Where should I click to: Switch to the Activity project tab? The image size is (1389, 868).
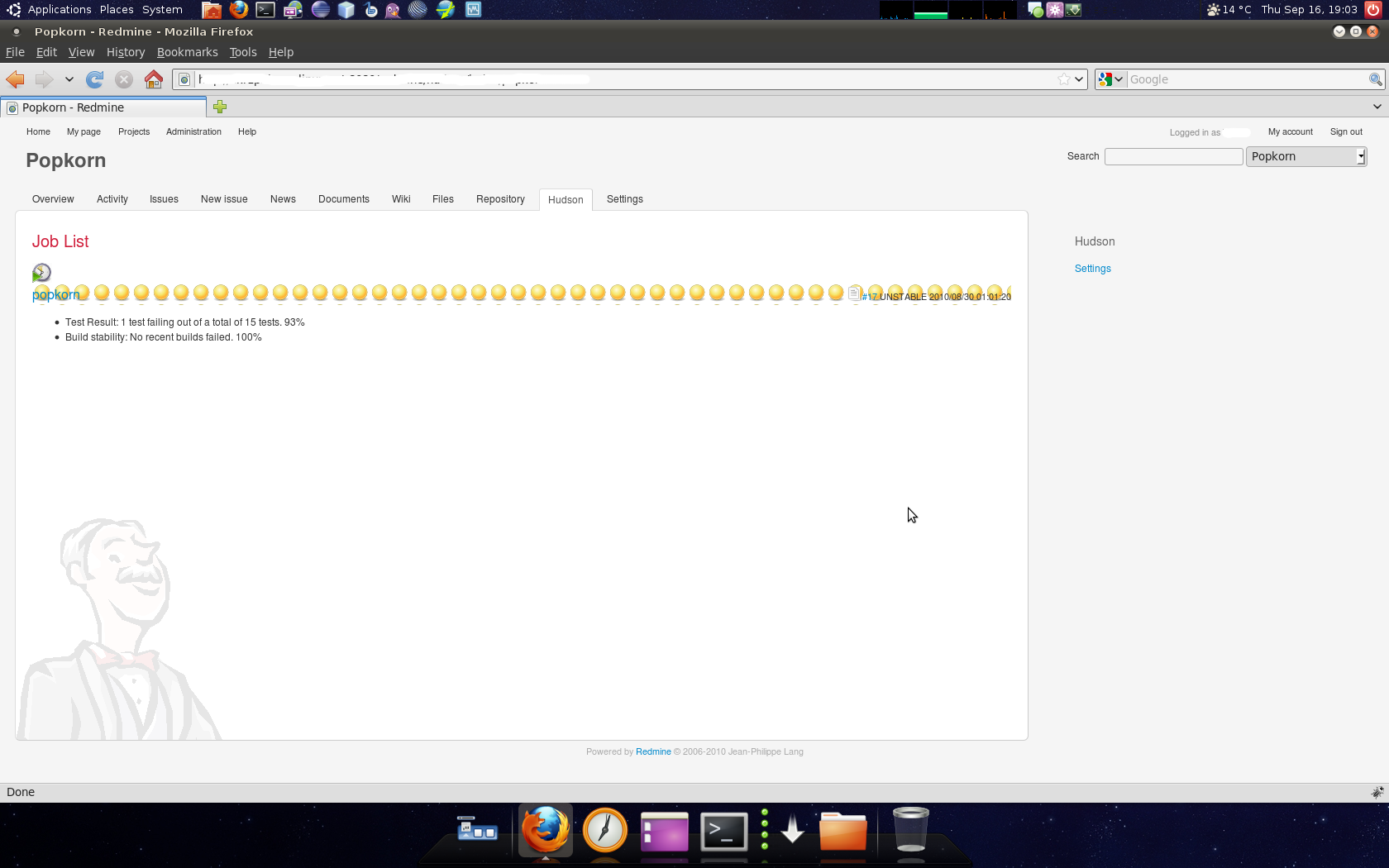112,199
